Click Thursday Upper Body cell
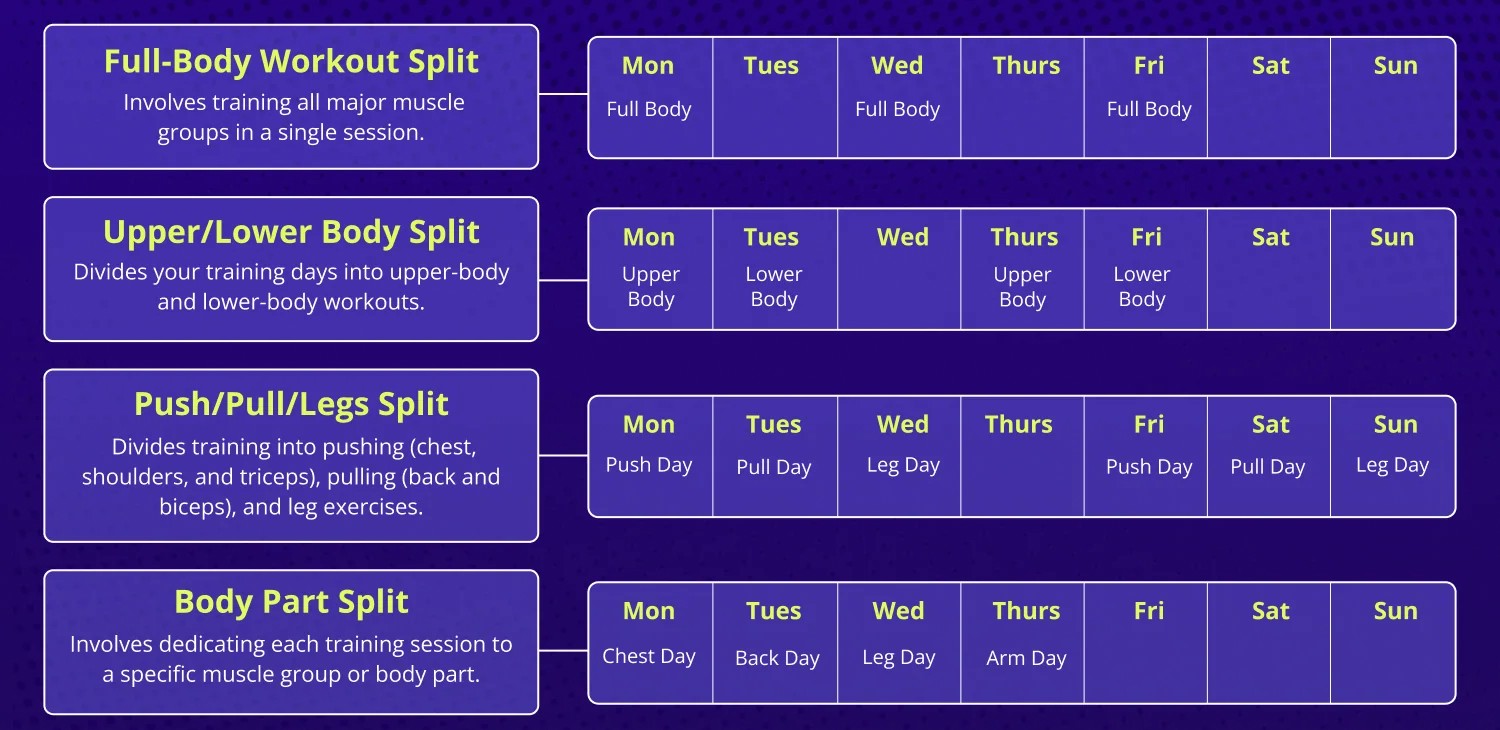 [1023, 269]
